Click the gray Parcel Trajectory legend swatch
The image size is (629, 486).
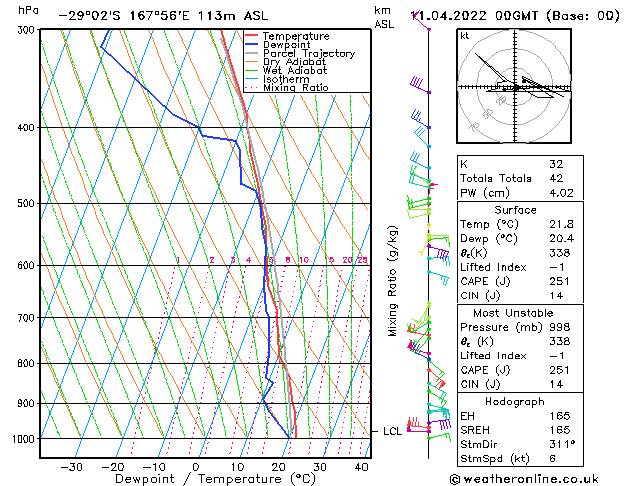pyautogui.click(x=252, y=53)
